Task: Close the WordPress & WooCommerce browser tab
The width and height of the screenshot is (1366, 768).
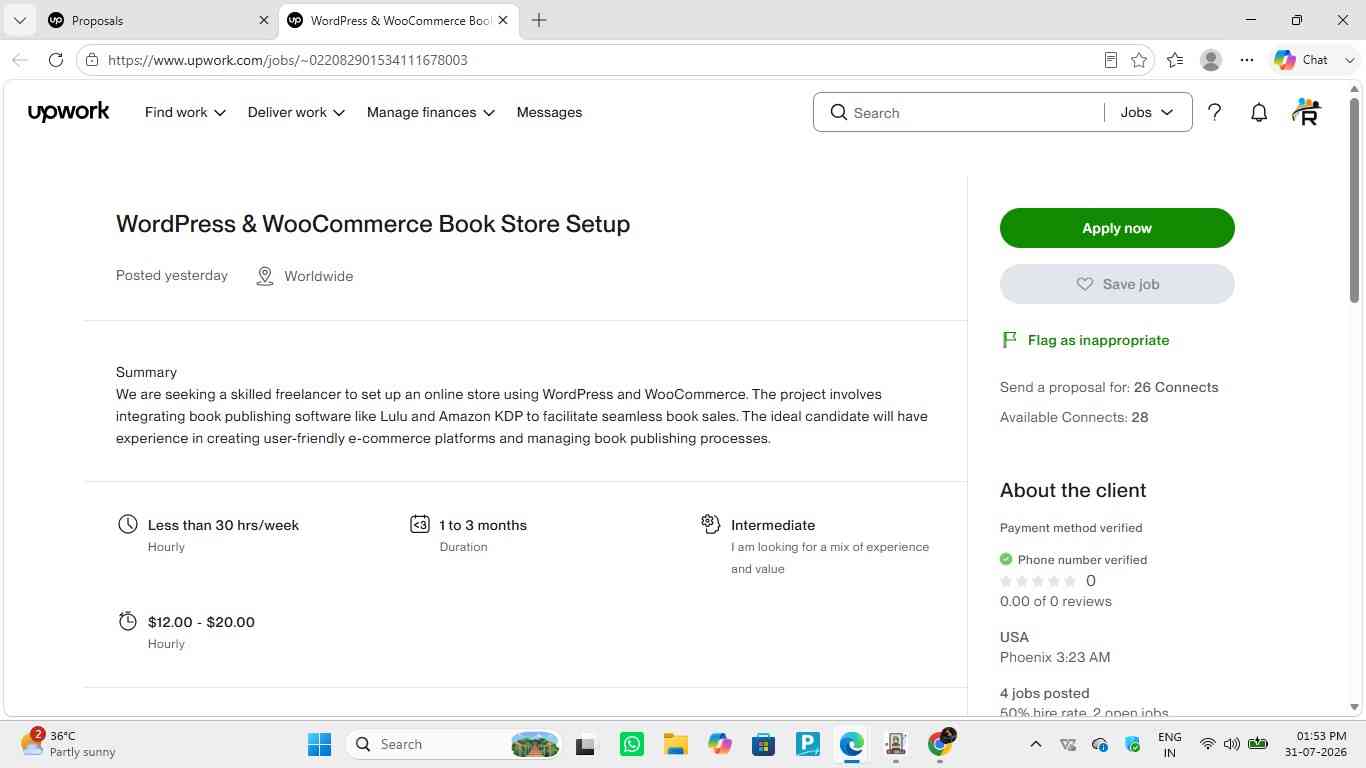Action: (503, 20)
